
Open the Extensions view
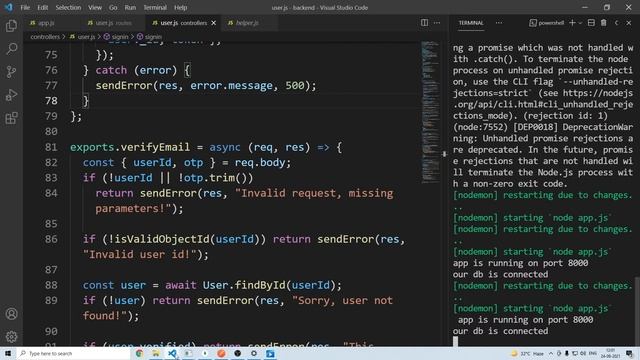coord(11,118)
